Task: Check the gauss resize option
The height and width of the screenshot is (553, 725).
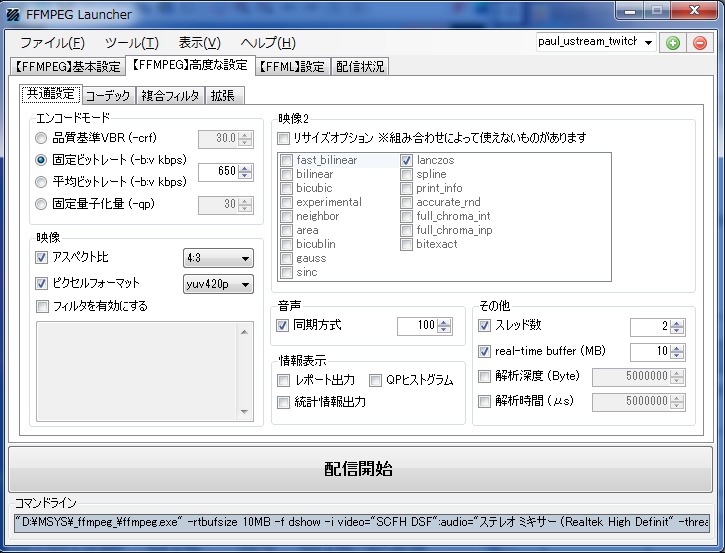Action: 287,258
